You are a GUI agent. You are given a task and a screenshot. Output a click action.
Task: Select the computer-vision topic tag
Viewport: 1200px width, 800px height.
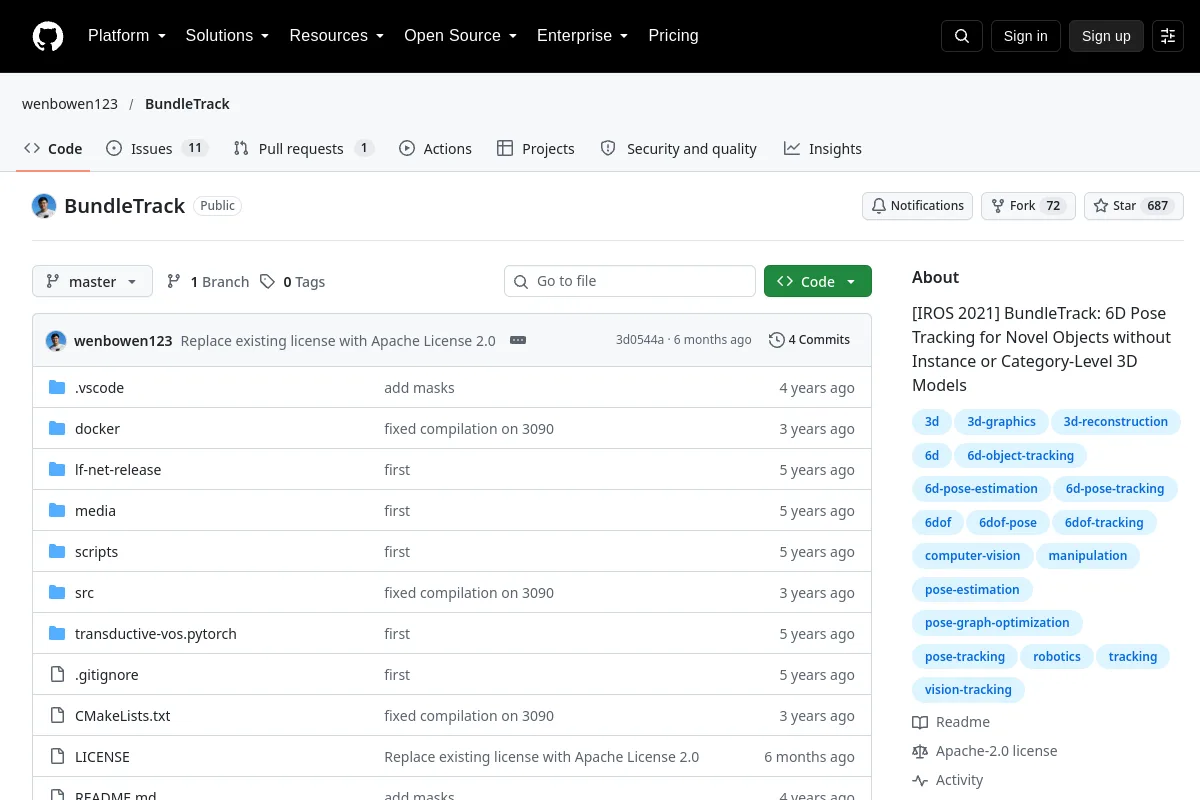(x=973, y=556)
